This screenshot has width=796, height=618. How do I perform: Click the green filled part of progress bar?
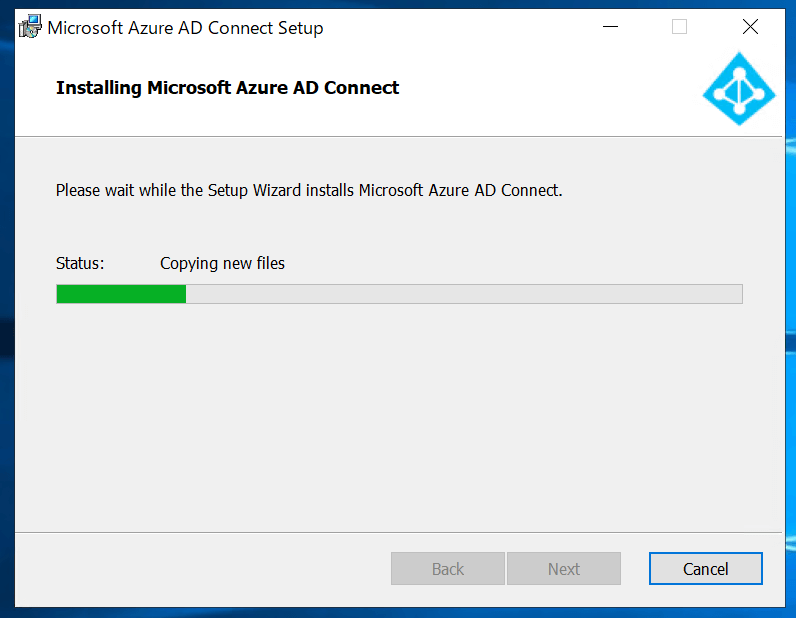(121, 294)
